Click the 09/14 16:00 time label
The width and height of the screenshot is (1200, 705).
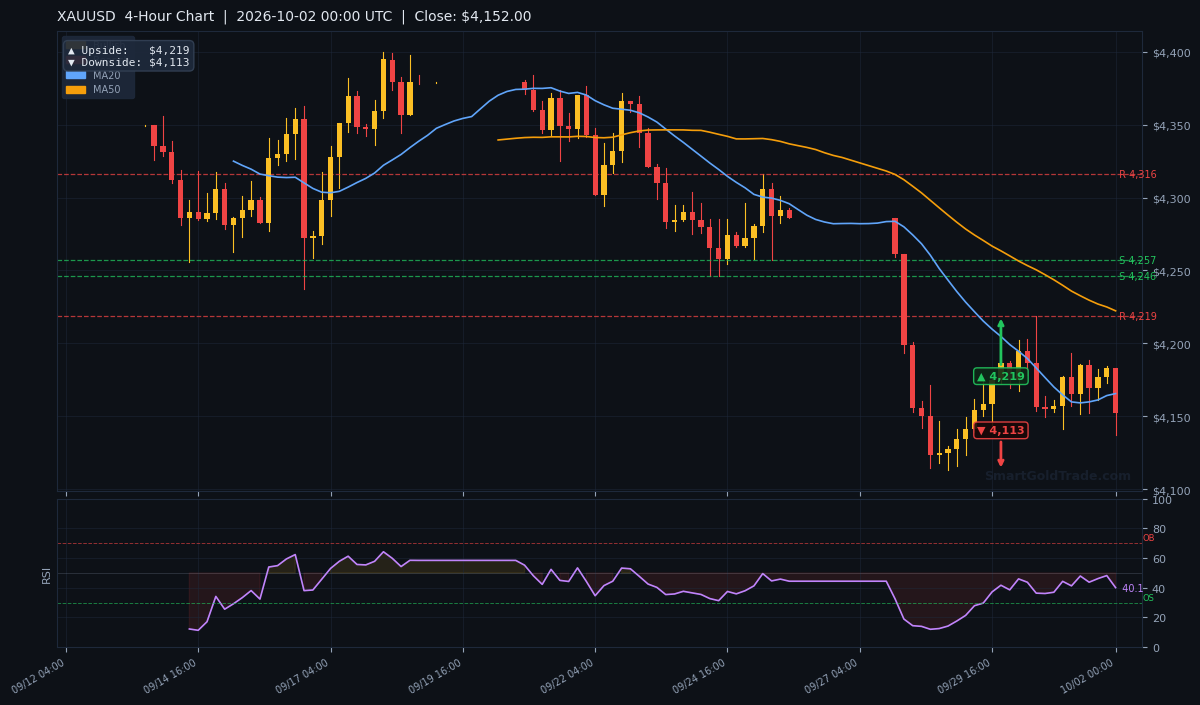(171, 676)
